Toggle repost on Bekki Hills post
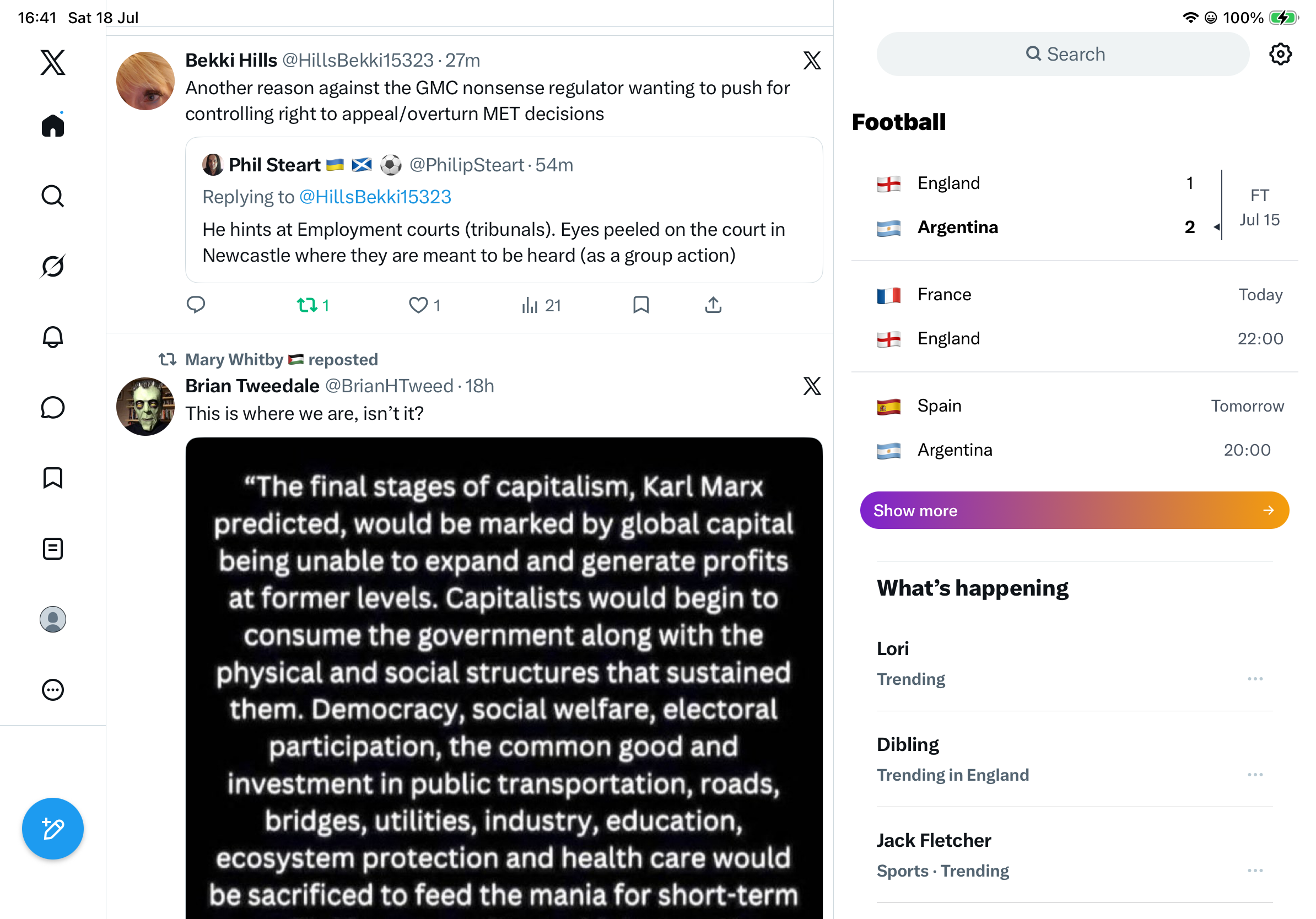Viewport: 1316px width, 919px height. coord(313,305)
